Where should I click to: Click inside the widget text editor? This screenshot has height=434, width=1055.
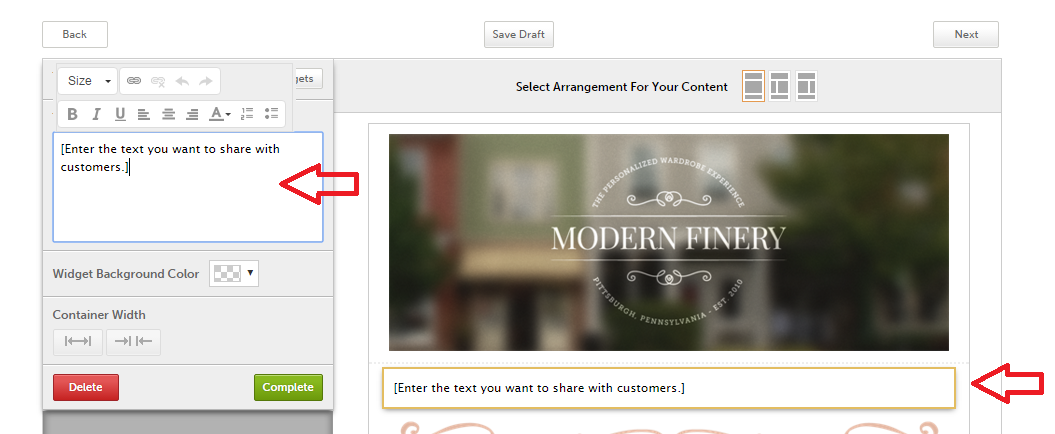pos(188,187)
